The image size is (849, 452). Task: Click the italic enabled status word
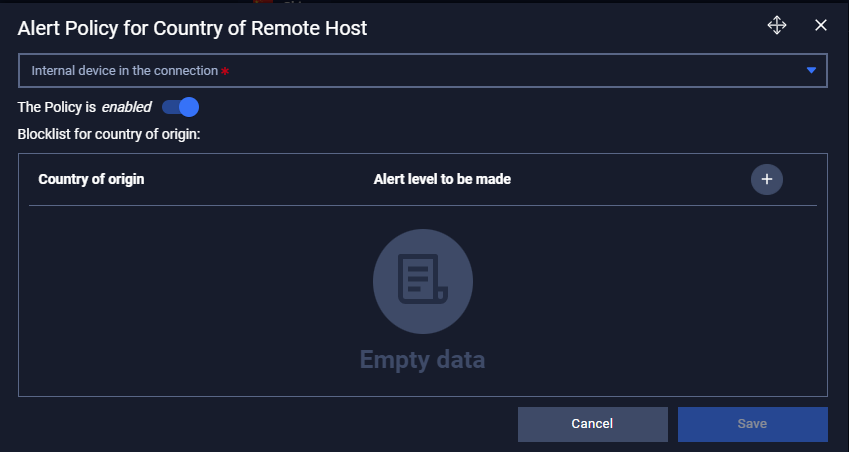127,107
